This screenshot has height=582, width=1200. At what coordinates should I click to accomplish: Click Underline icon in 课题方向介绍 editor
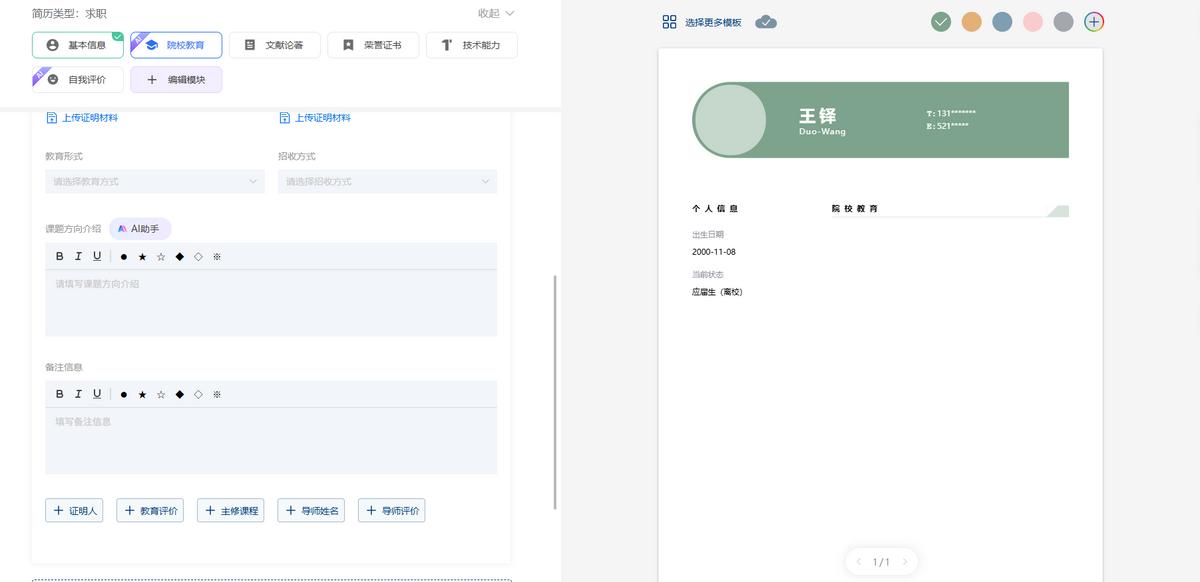tap(97, 256)
